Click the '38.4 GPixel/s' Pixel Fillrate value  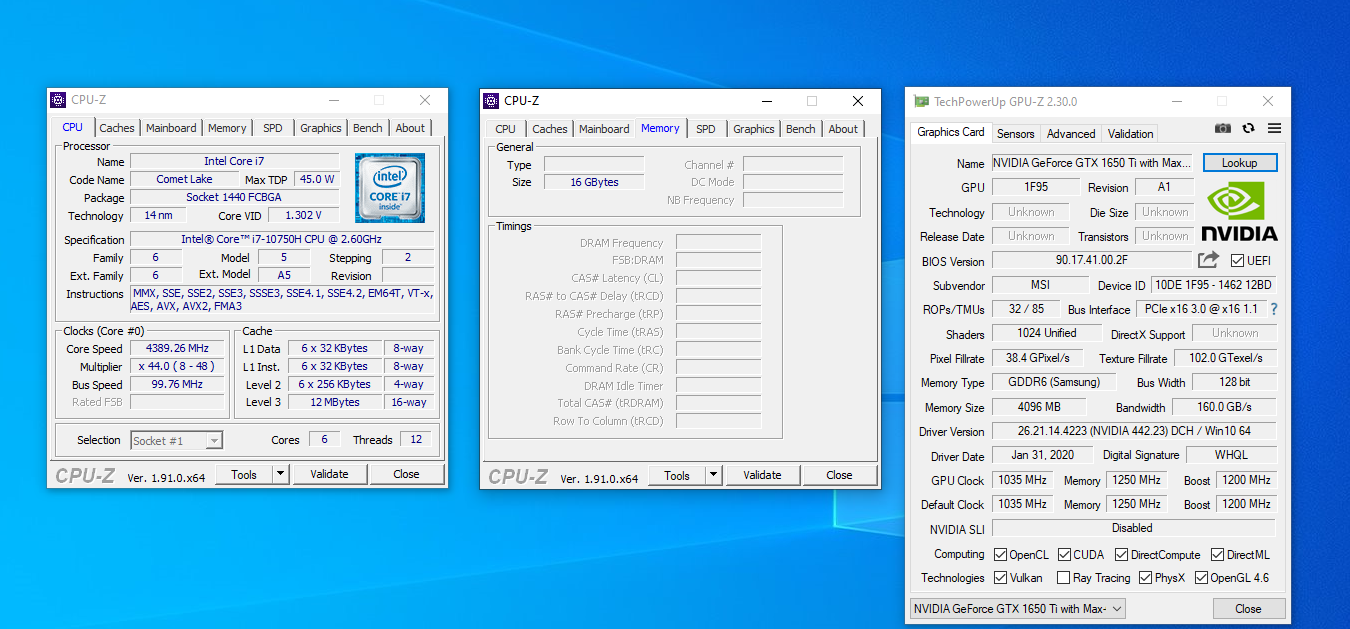1038,358
